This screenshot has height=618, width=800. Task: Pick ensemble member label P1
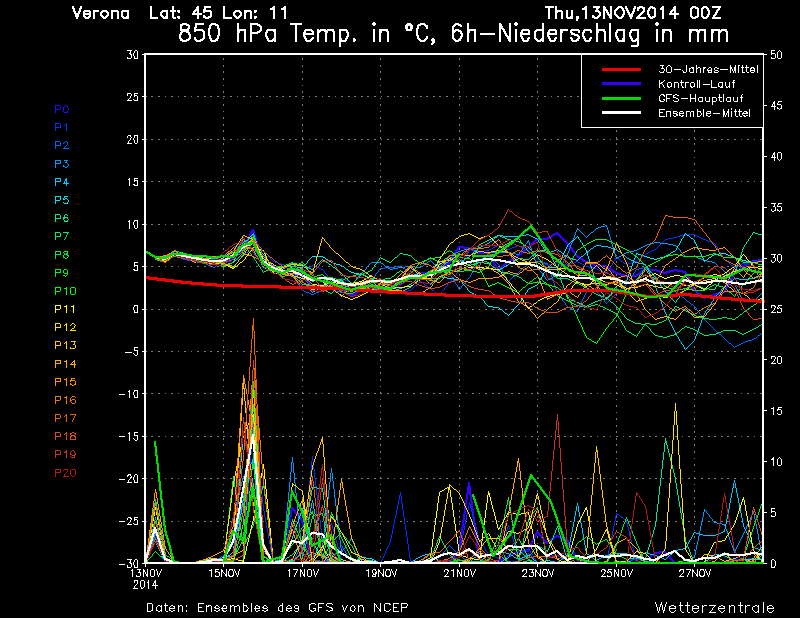(62, 127)
